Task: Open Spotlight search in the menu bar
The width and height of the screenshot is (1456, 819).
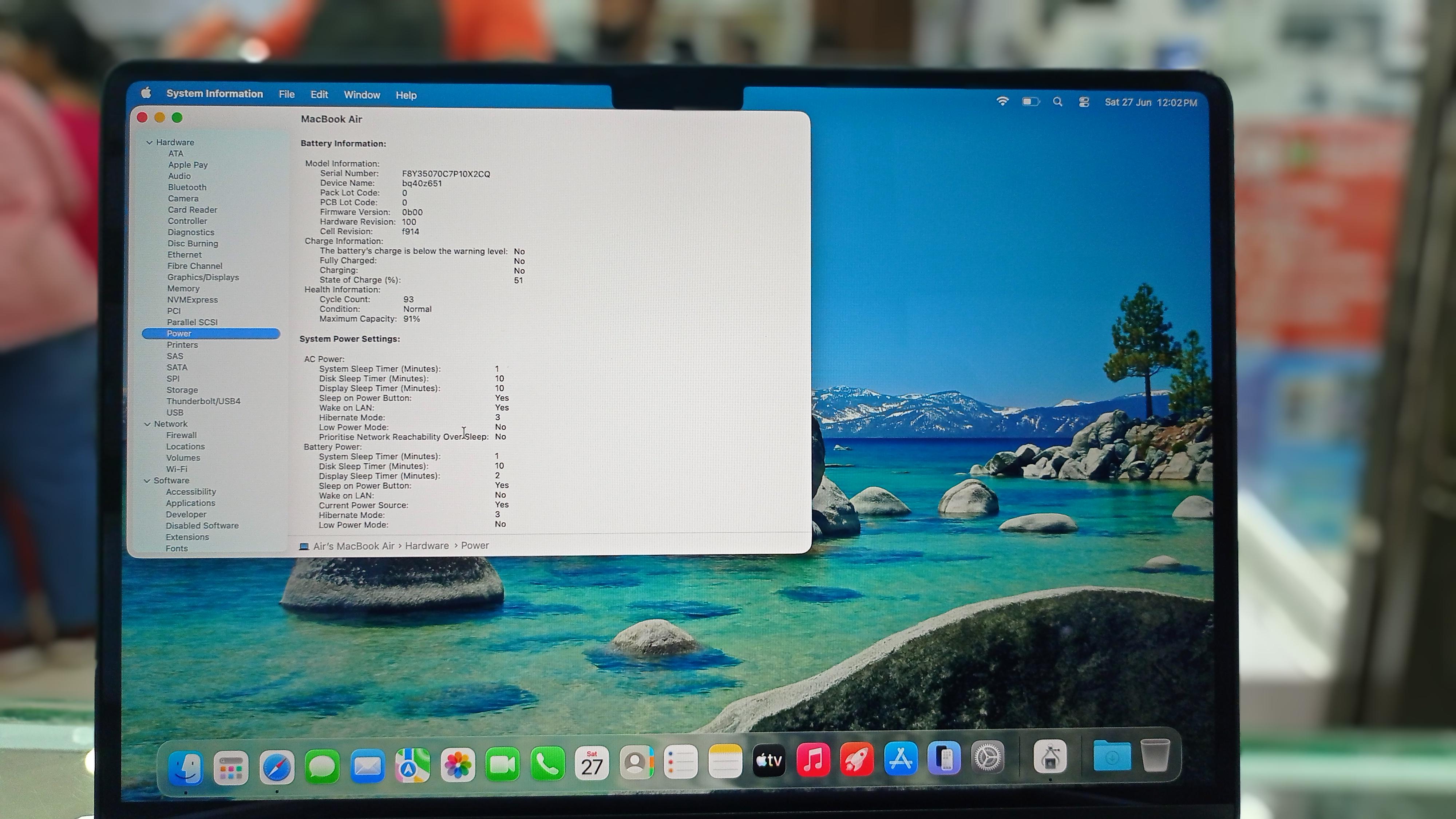Action: point(1057,102)
